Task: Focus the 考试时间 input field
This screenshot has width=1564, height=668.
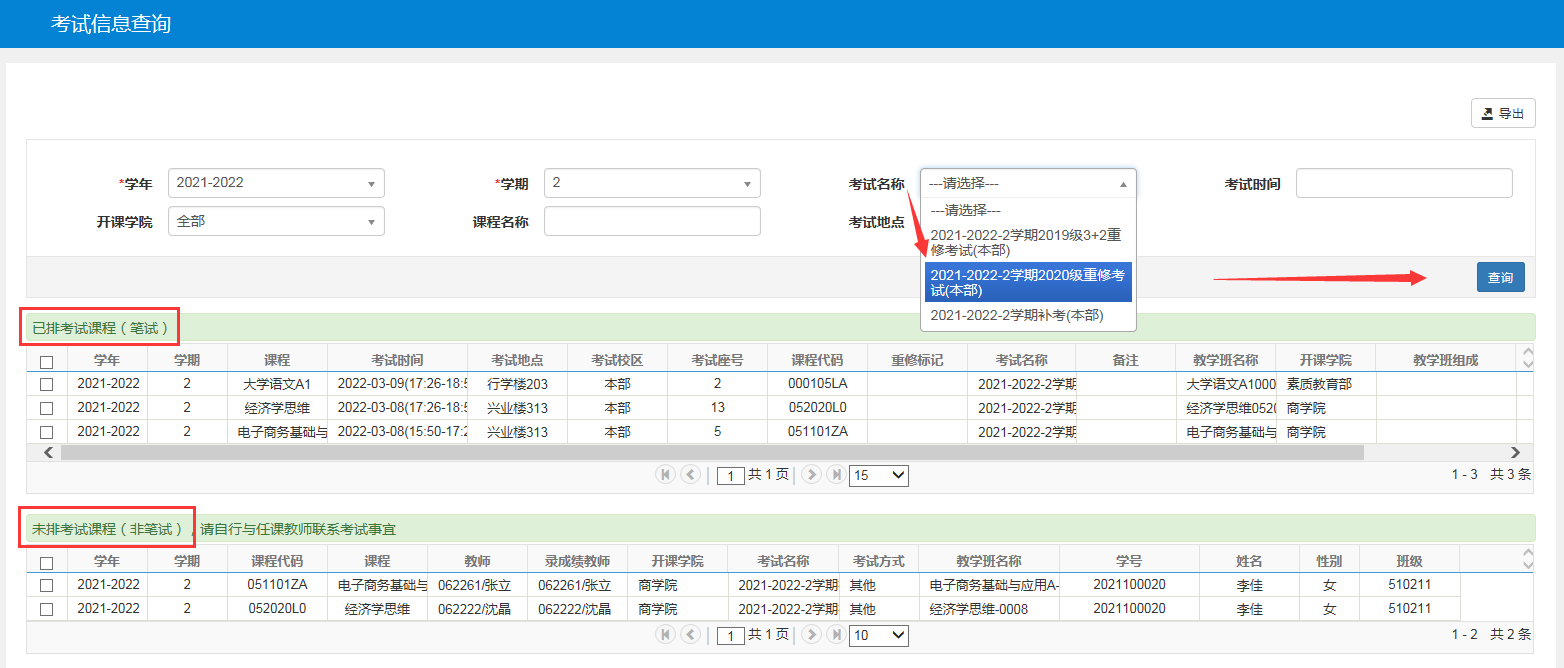Action: [x=1404, y=183]
